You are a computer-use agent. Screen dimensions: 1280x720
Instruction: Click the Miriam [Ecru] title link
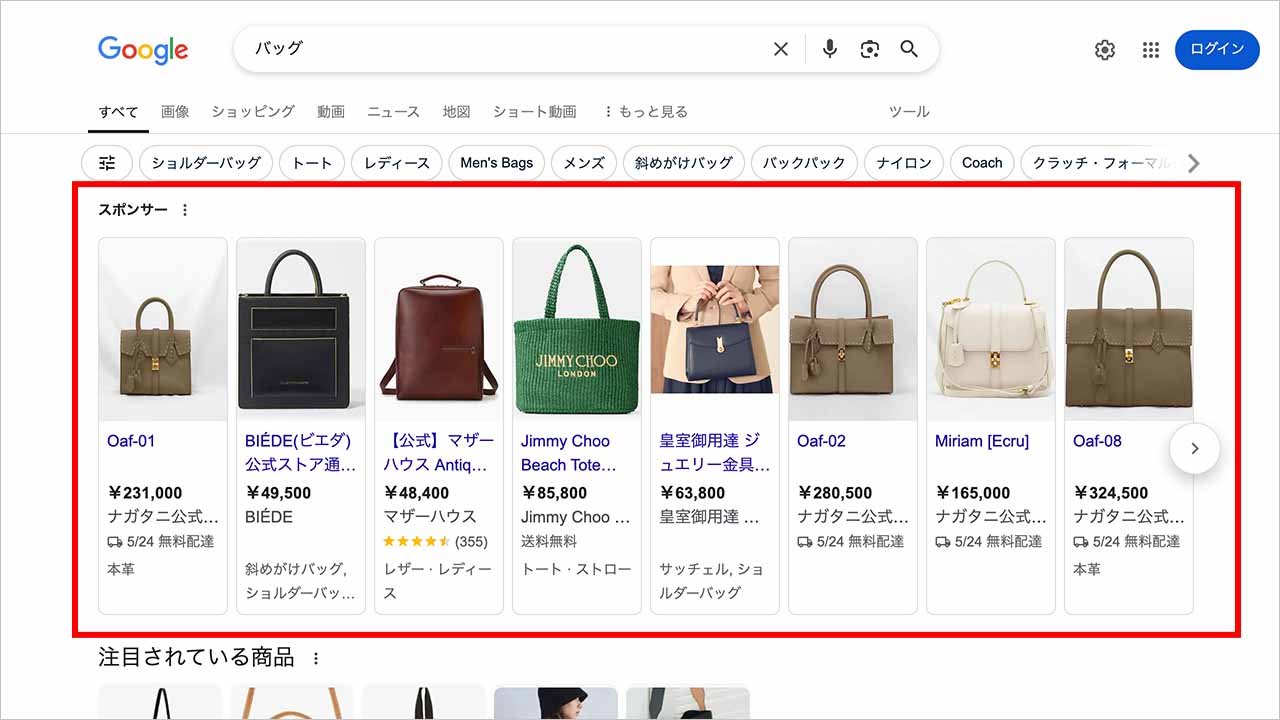982,441
